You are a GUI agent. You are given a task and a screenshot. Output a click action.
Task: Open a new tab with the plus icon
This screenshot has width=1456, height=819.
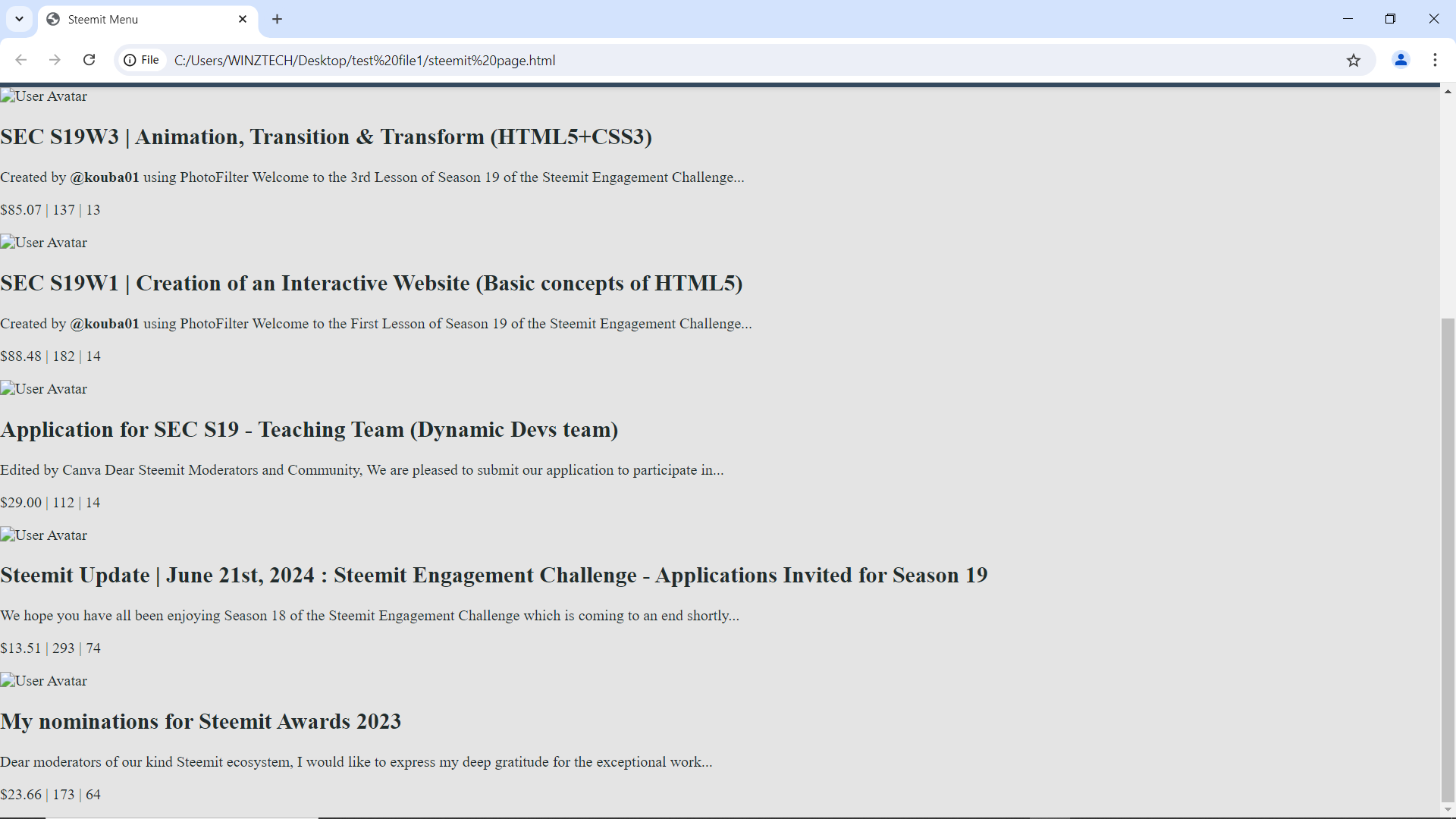(x=278, y=19)
